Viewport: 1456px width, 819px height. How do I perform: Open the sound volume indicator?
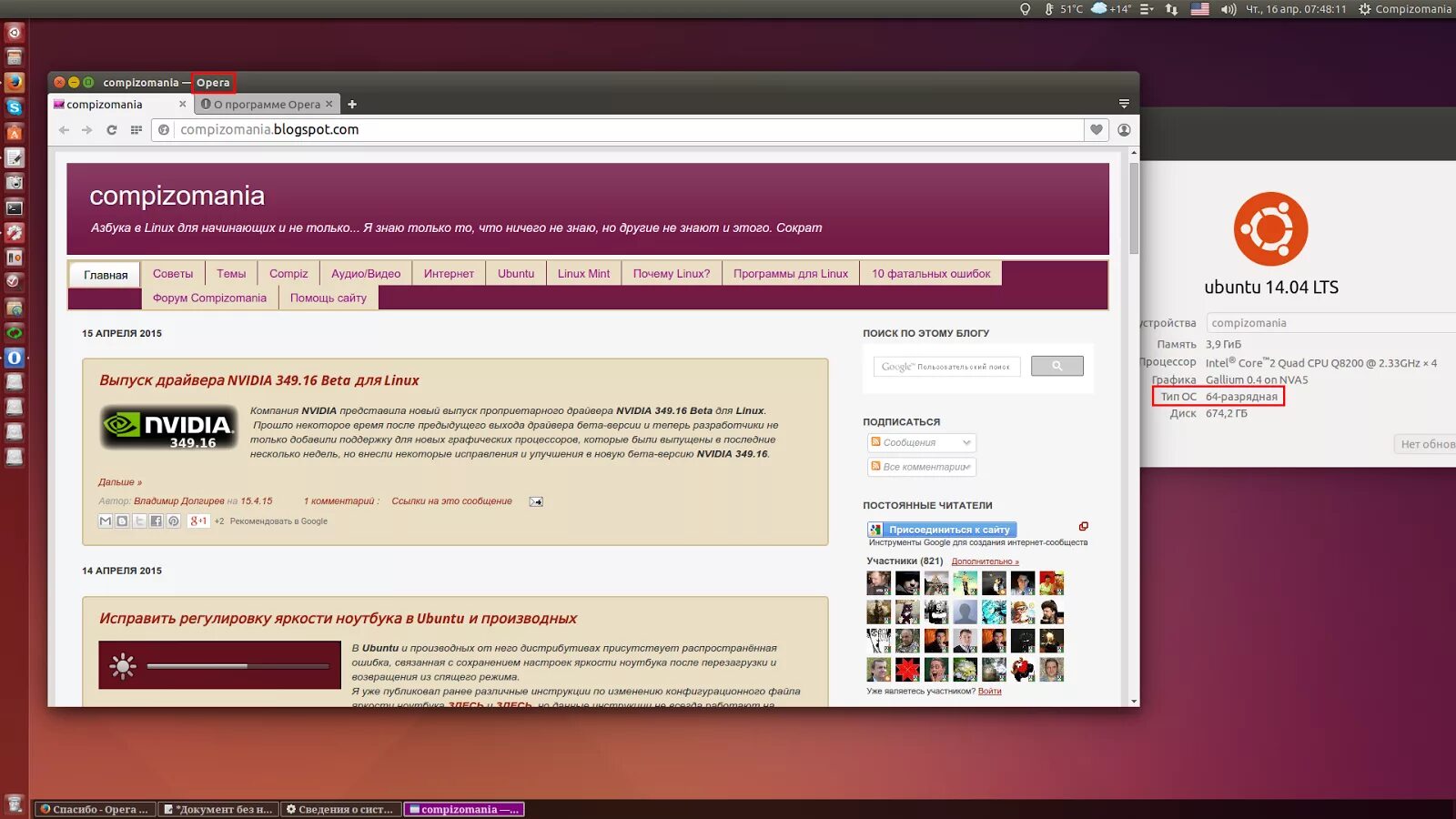[1228, 9]
